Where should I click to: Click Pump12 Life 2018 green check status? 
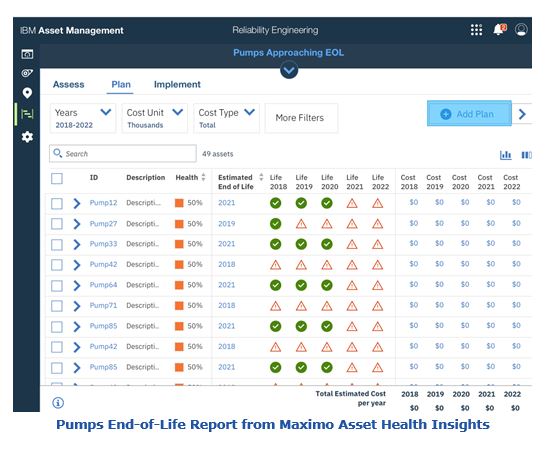coord(276,203)
